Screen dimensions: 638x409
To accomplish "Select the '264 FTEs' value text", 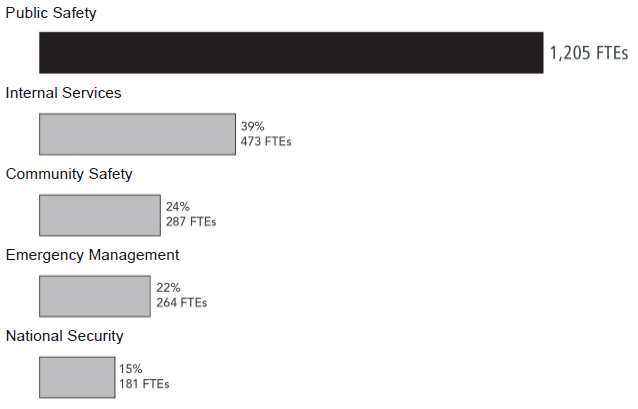I will (x=182, y=303).
